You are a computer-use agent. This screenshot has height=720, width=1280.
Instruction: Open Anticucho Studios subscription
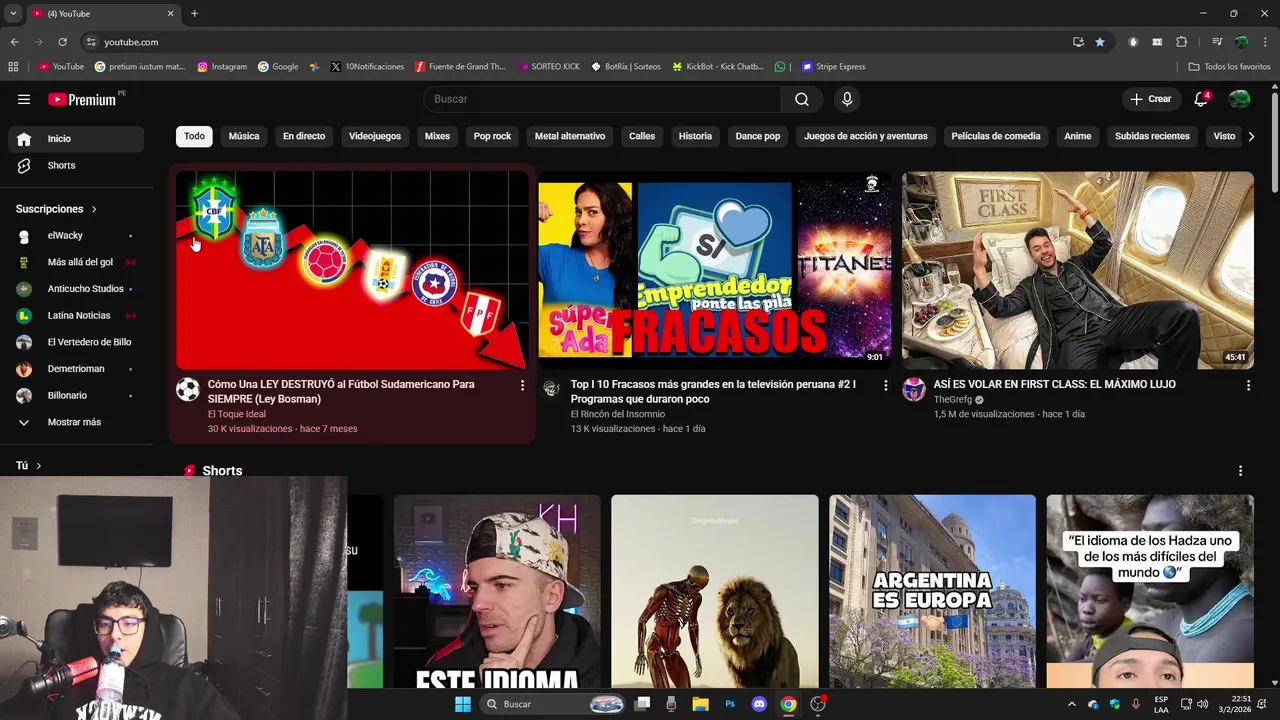point(76,289)
